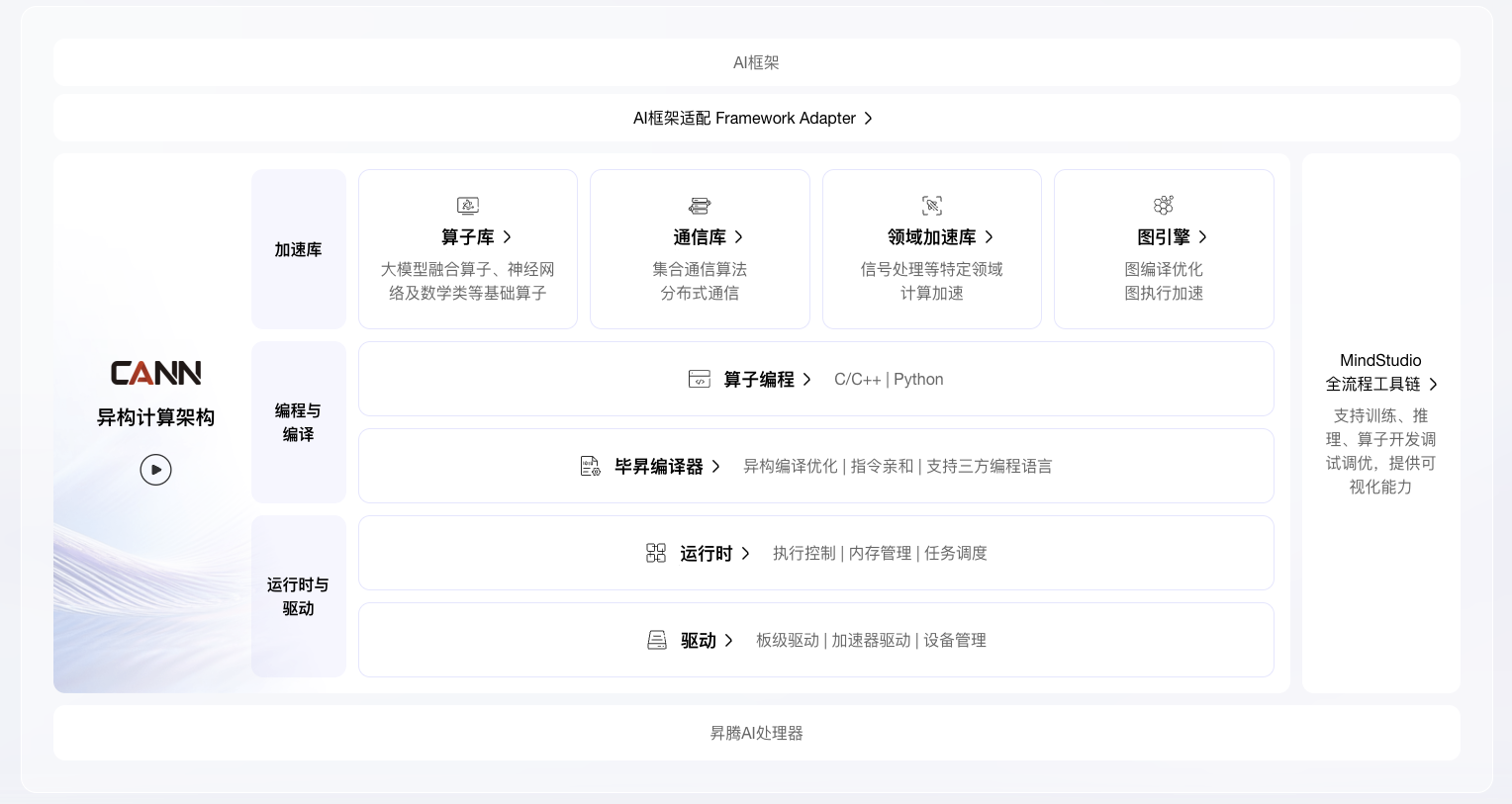Click the 算子库 operator library icon
Viewport: 1512px width, 804px height.
click(468, 205)
